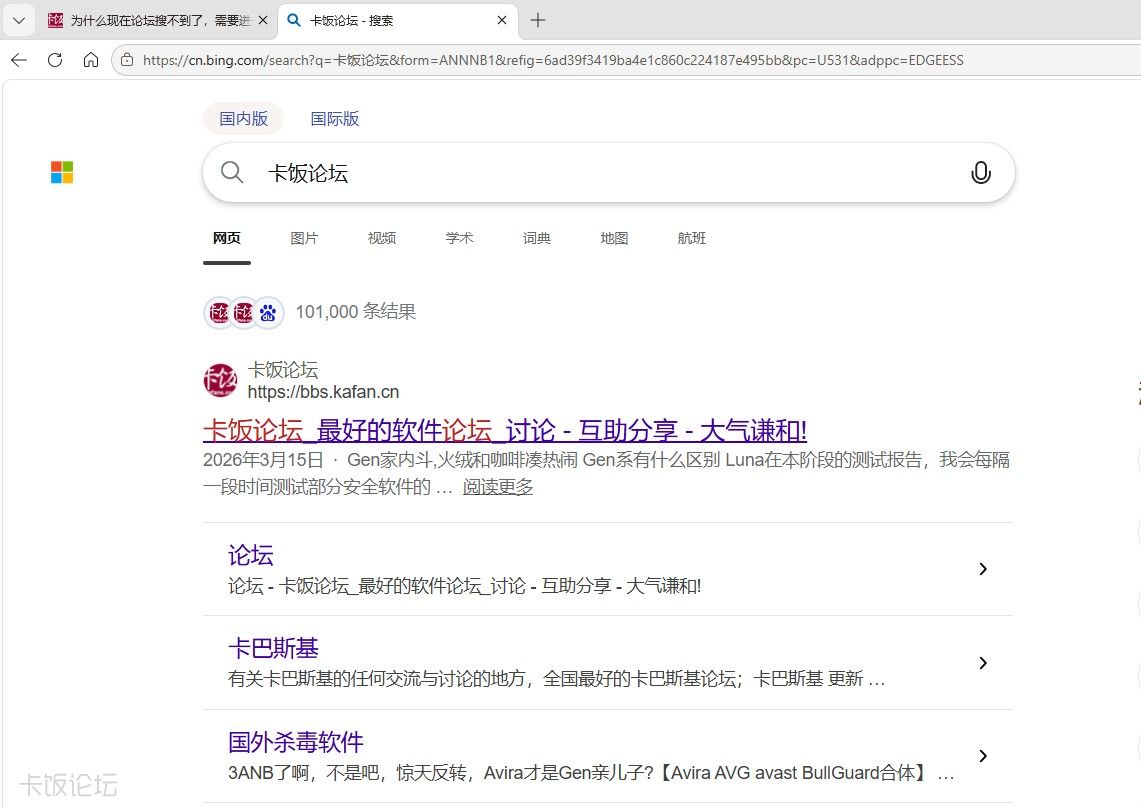View site information lock icon
Viewport: 1141px width, 808px height.
click(127, 60)
